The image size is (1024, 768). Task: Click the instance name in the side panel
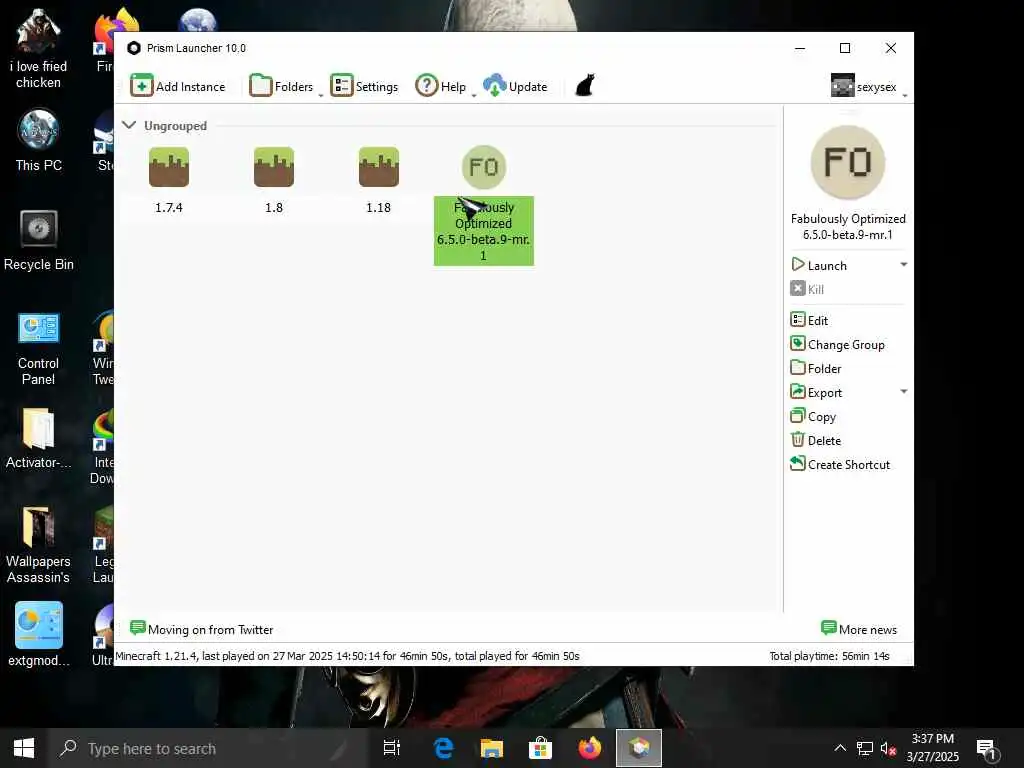tap(848, 227)
